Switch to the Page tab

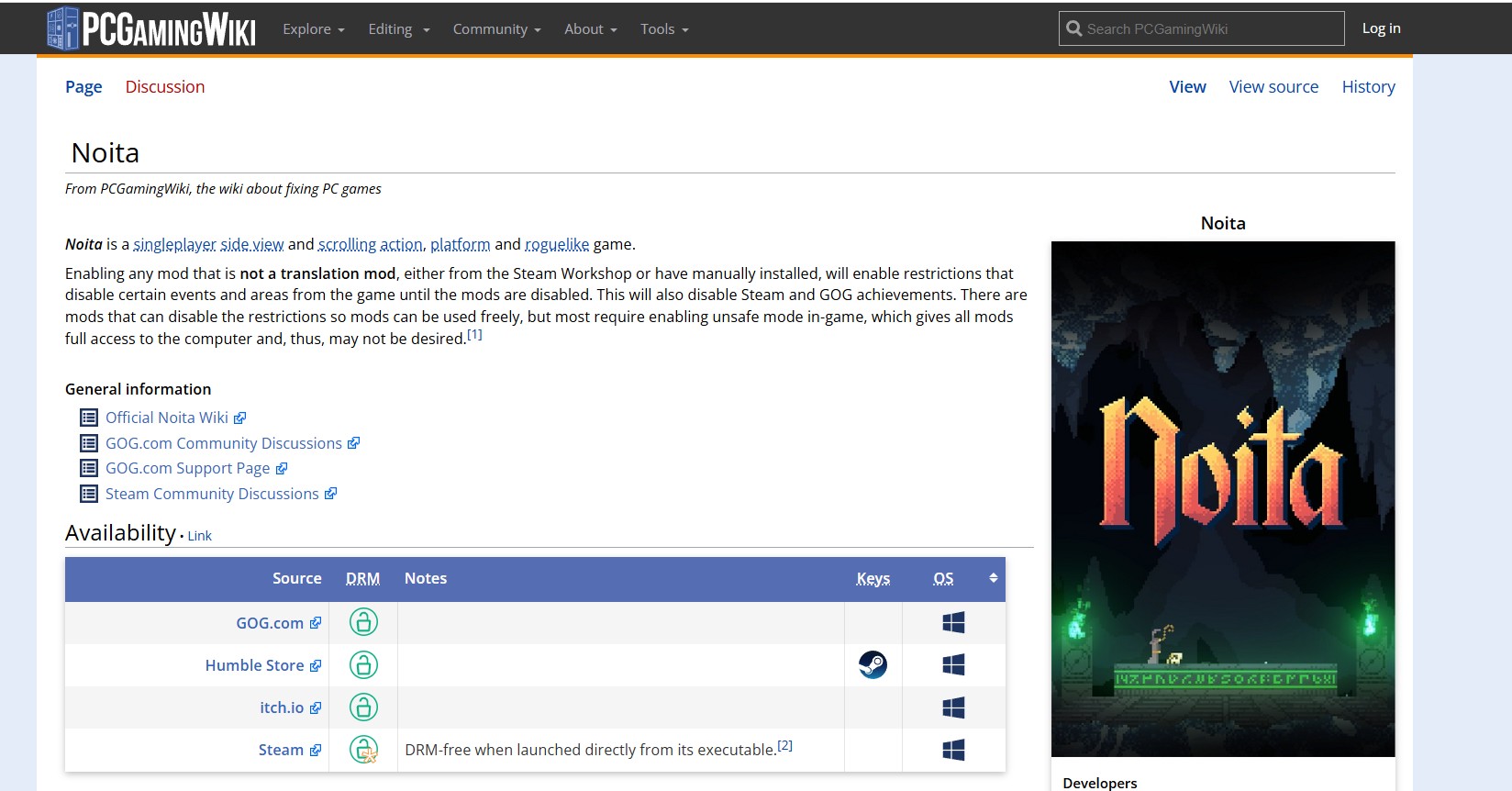(83, 87)
